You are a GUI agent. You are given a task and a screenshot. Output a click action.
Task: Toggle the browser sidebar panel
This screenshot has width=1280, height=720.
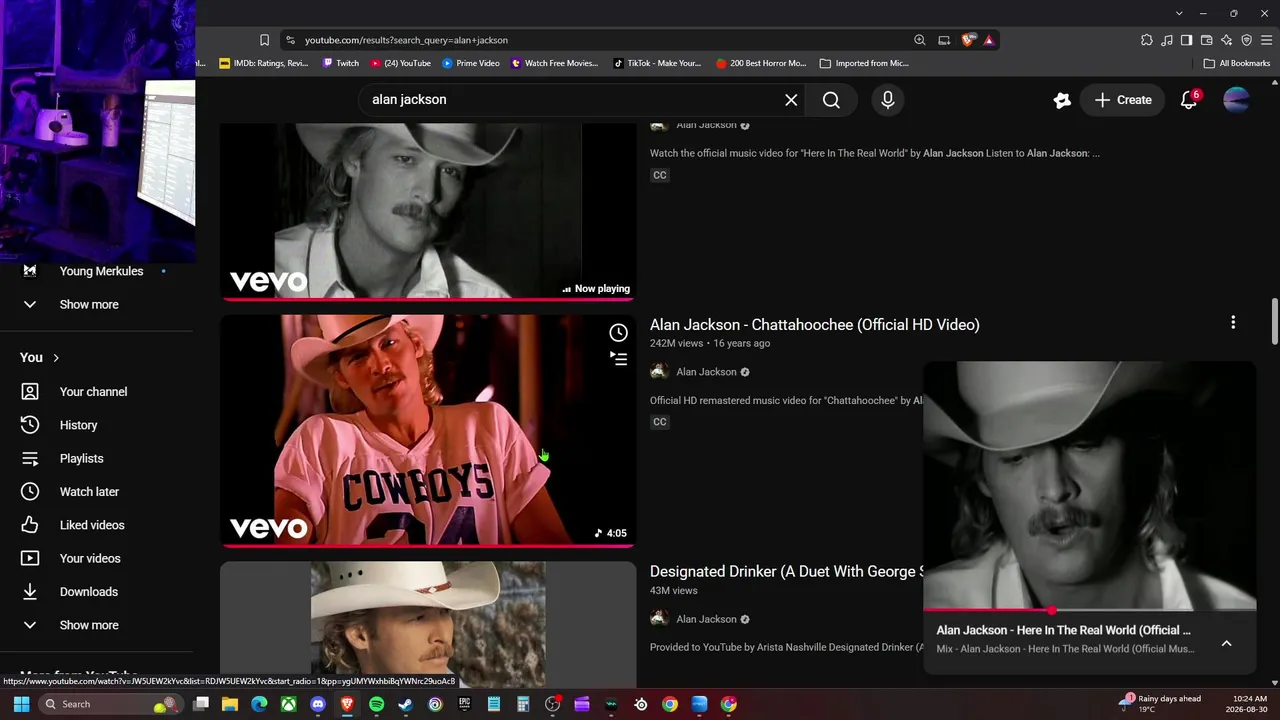click(1186, 40)
